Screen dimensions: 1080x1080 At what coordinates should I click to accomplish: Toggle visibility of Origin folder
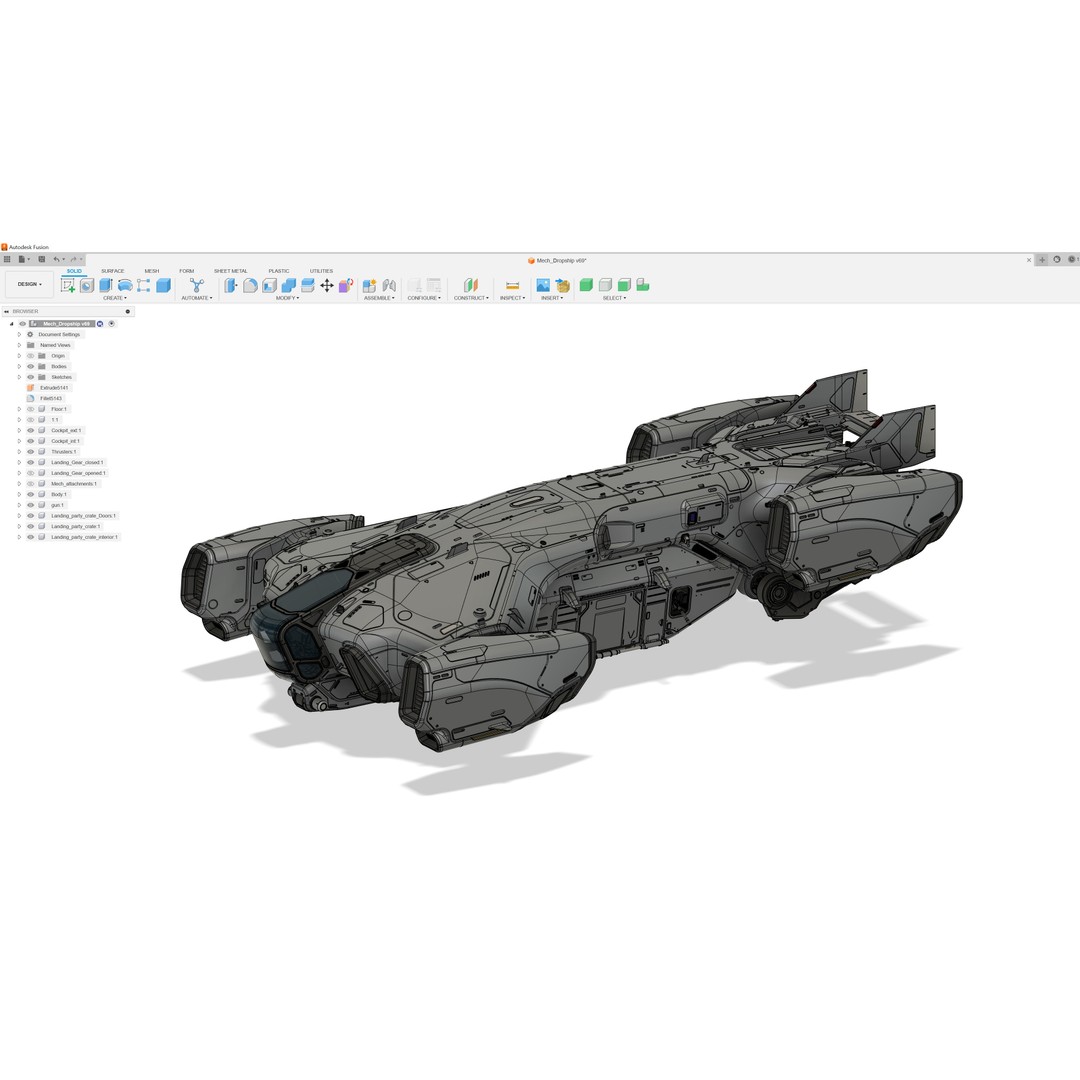pos(30,356)
